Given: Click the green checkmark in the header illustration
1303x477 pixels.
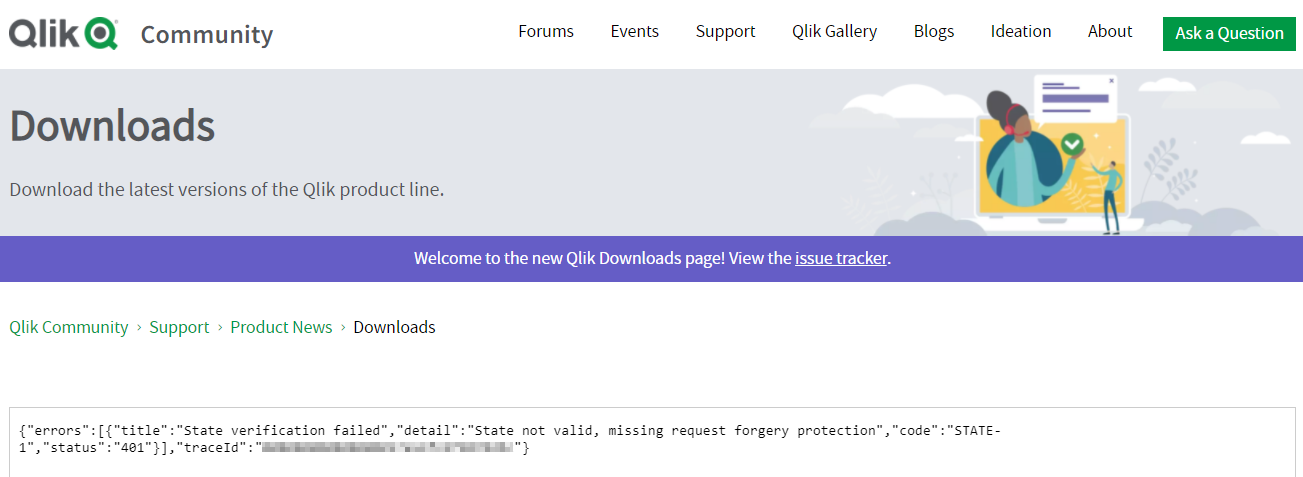Looking at the screenshot, I should (1073, 144).
